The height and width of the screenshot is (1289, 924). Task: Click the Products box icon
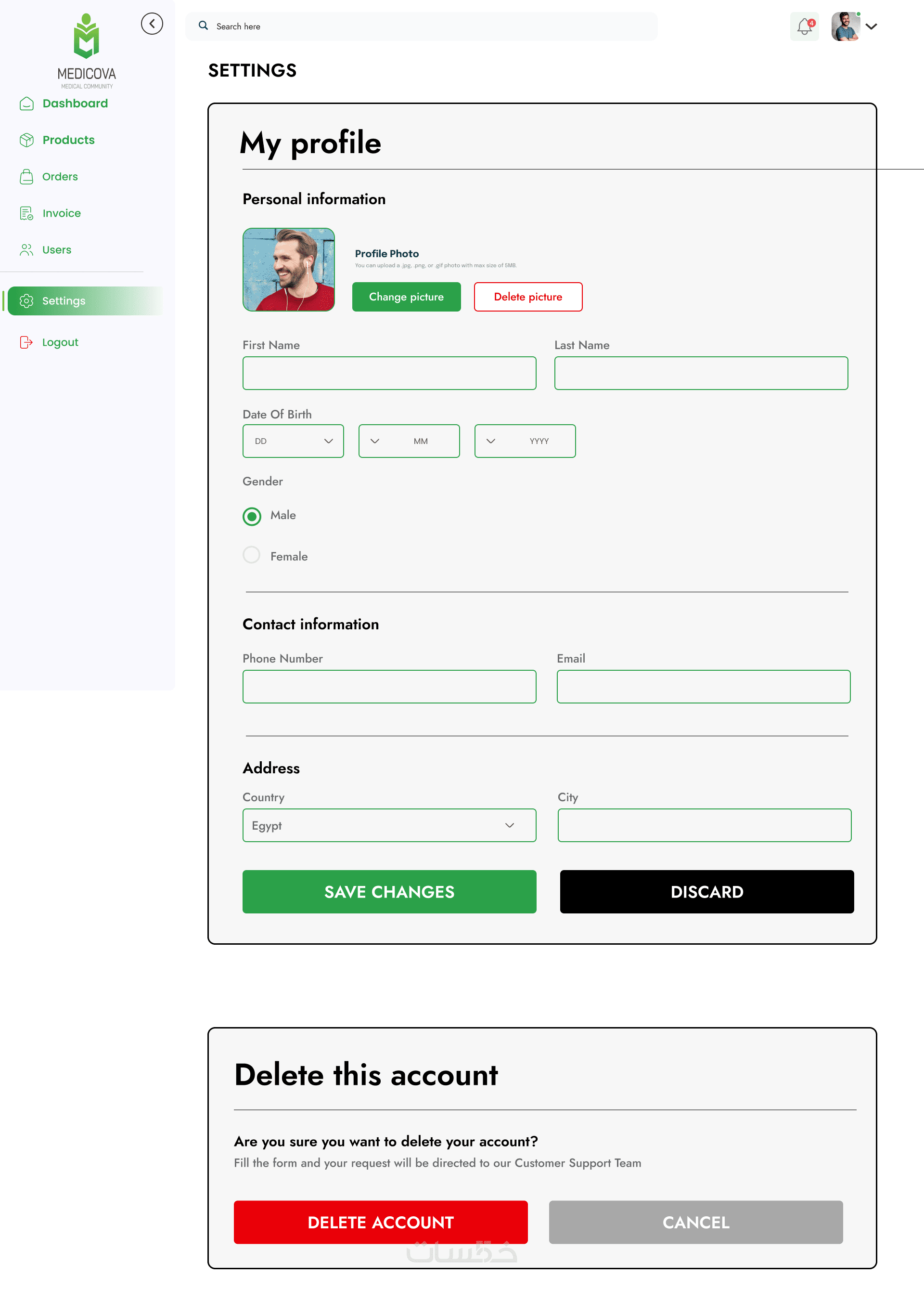click(26, 140)
